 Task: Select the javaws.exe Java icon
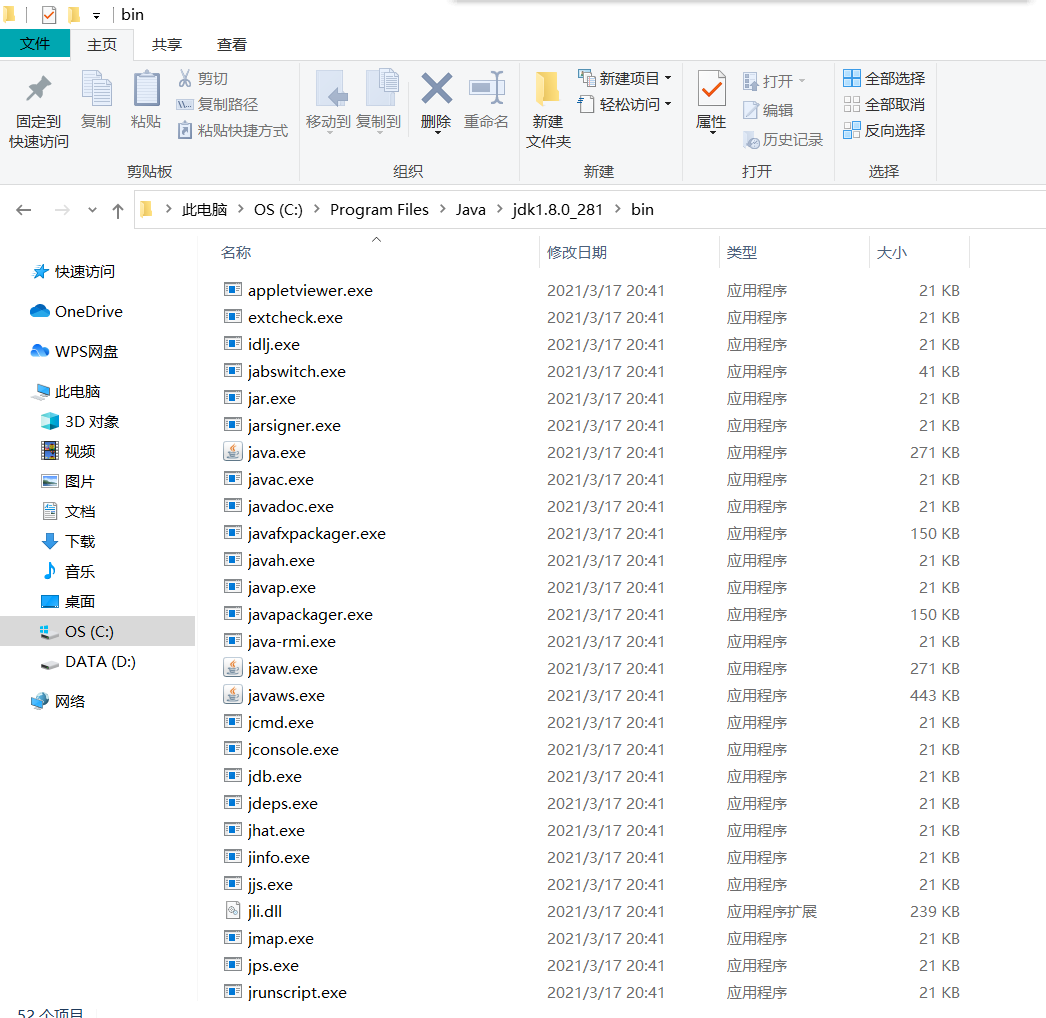[232, 695]
